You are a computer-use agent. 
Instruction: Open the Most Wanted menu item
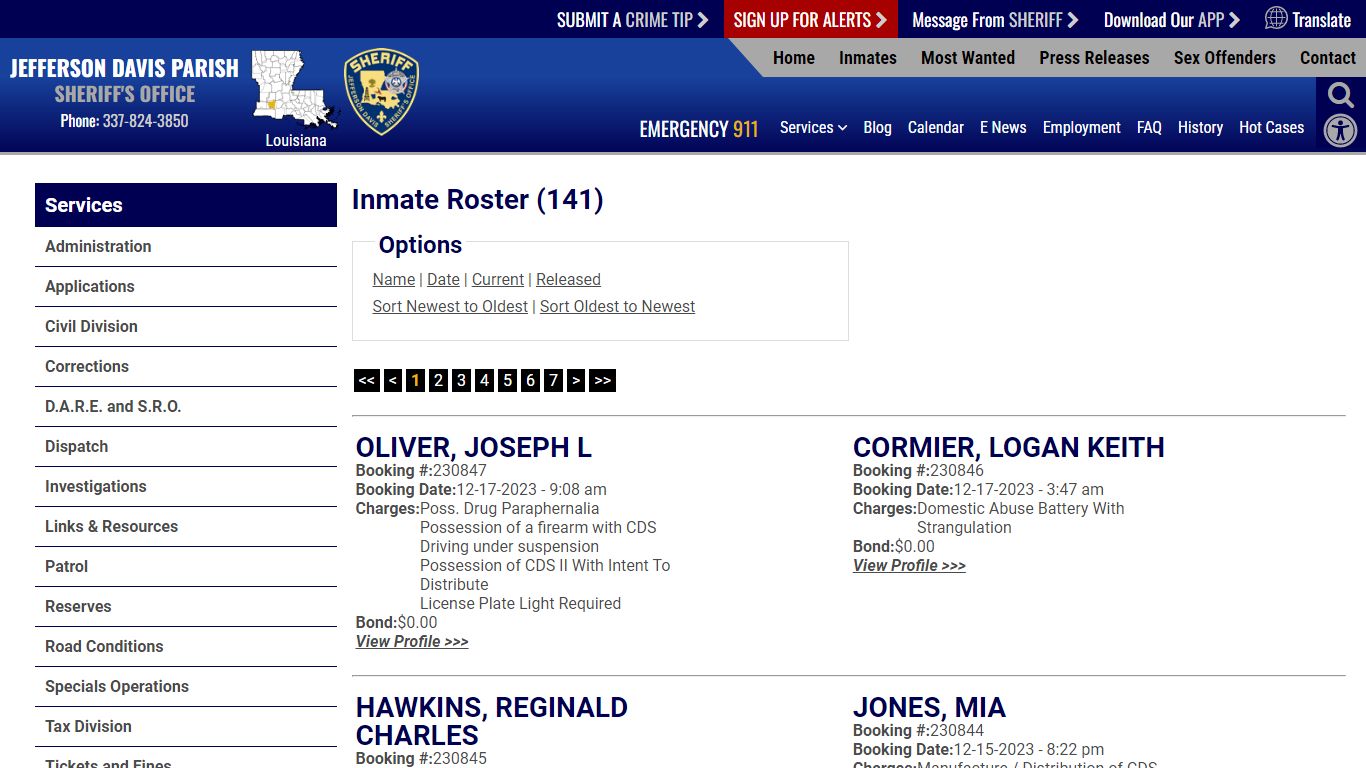(x=968, y=57)
